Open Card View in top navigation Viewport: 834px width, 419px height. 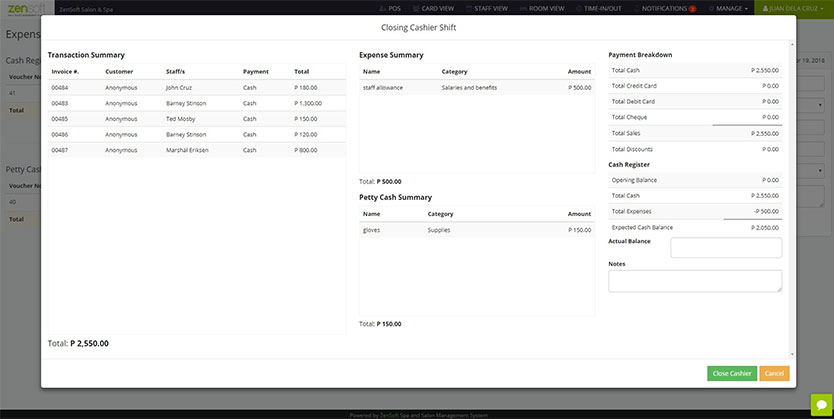click(432, 9)
